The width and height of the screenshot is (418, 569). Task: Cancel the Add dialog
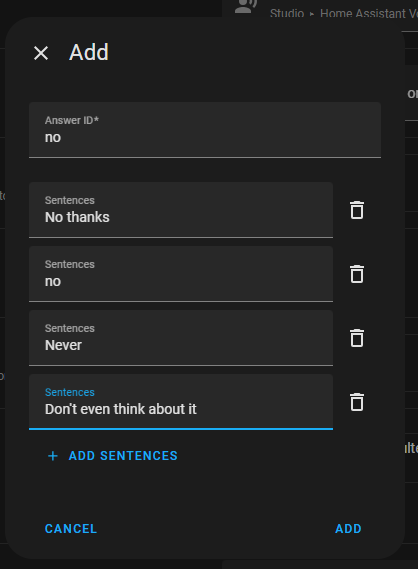click(71, 529)
